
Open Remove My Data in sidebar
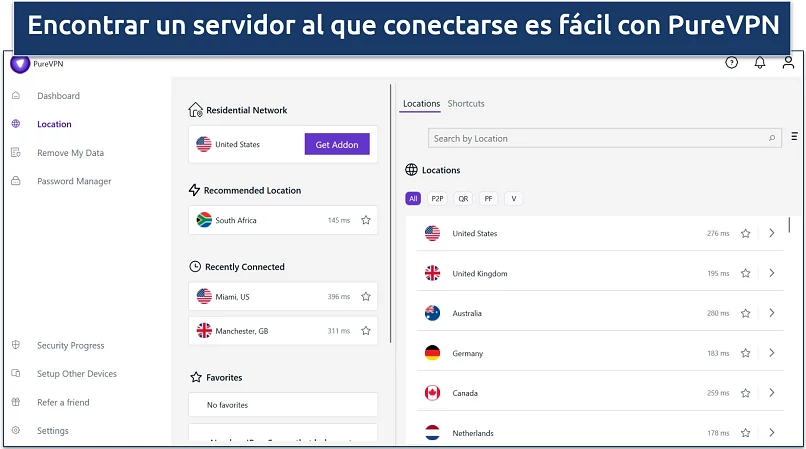[70, 153]
